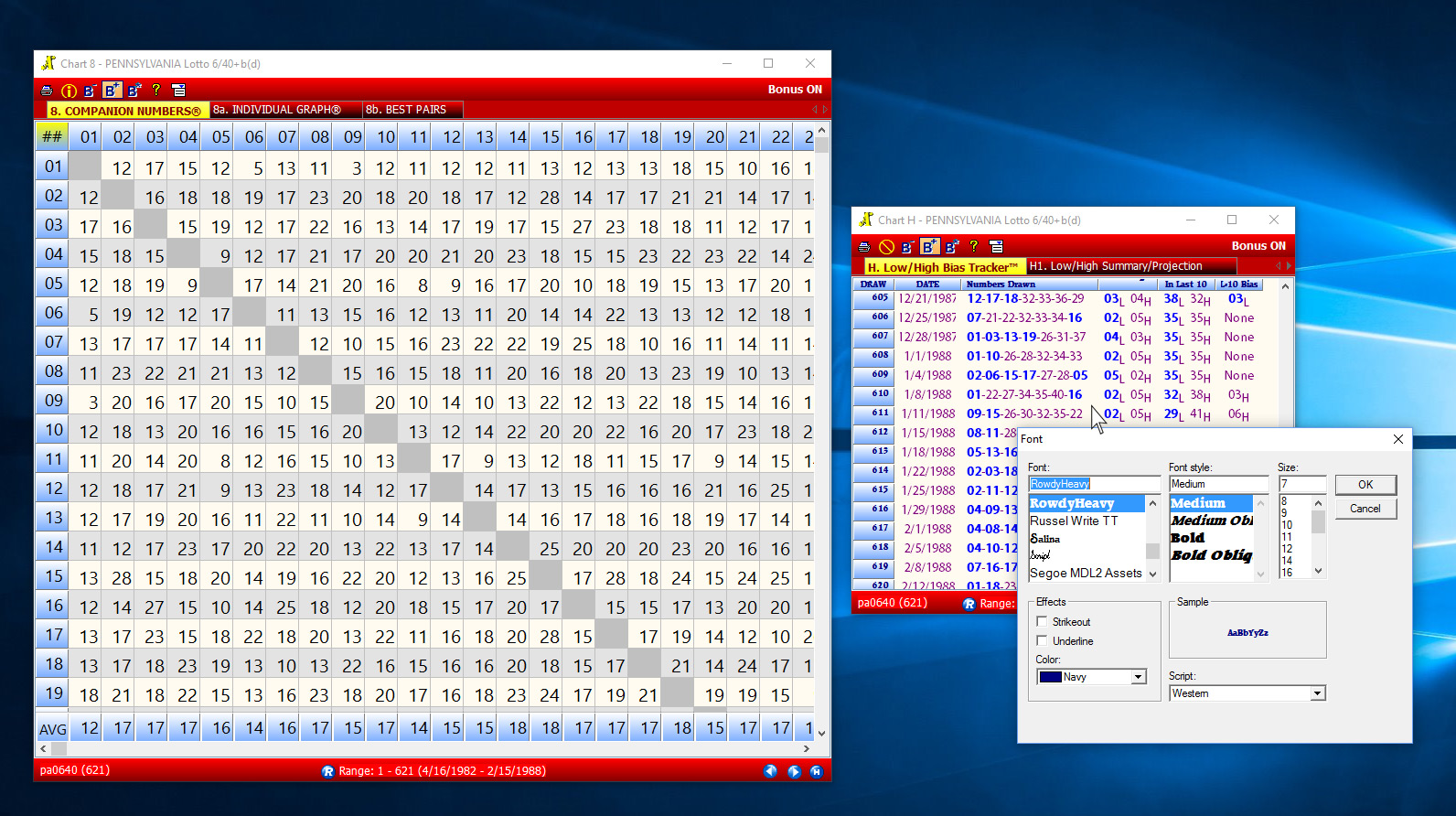Click the Font style input field
The height and width of the screenshot is (816, 1456).
coord(1218,484)
